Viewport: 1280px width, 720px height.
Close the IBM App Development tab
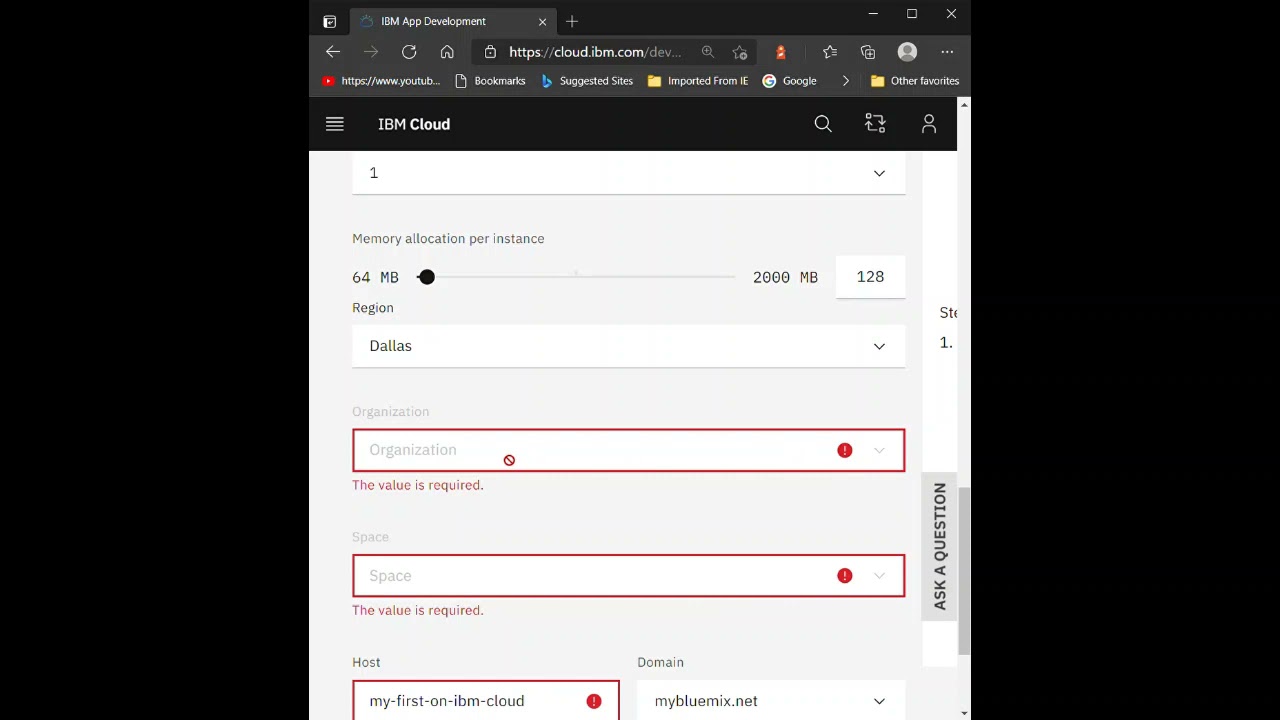point(543,21)
